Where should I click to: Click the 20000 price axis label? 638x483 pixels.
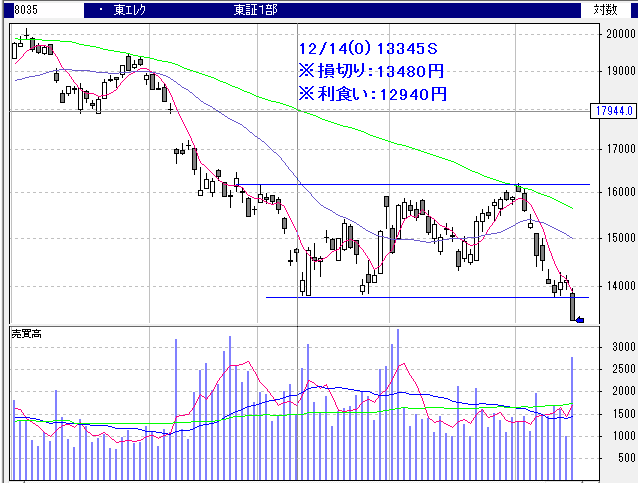pos(616,33)
